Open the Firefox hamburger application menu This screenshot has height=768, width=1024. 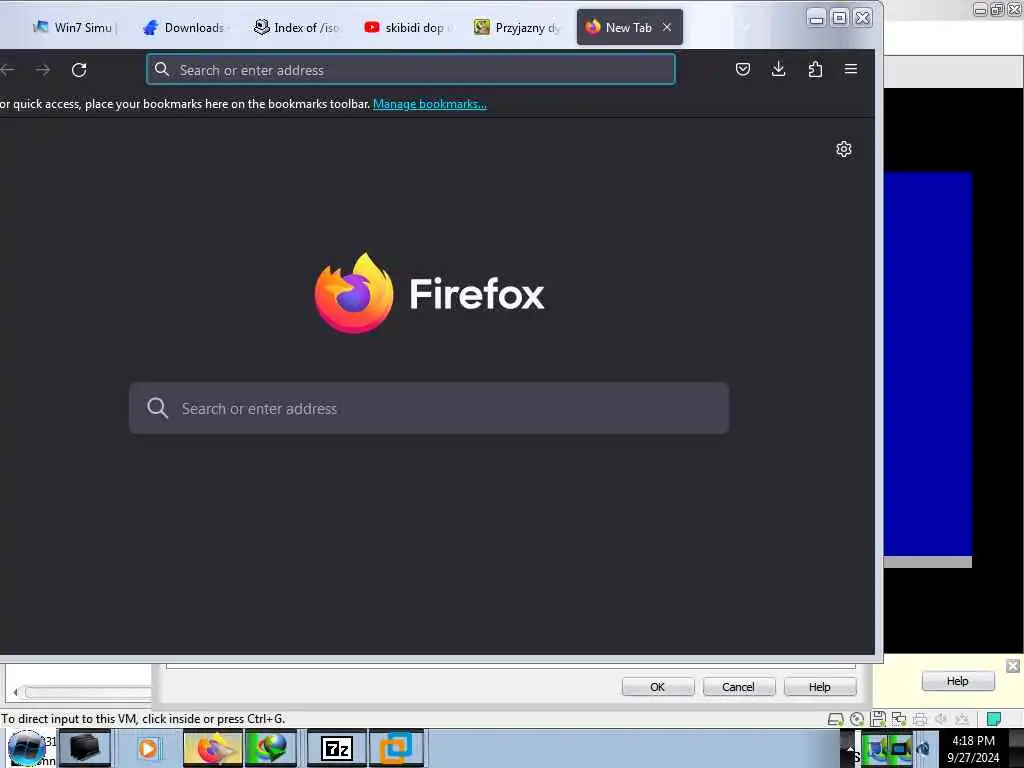pyautogui.click(x=851, y=69)
